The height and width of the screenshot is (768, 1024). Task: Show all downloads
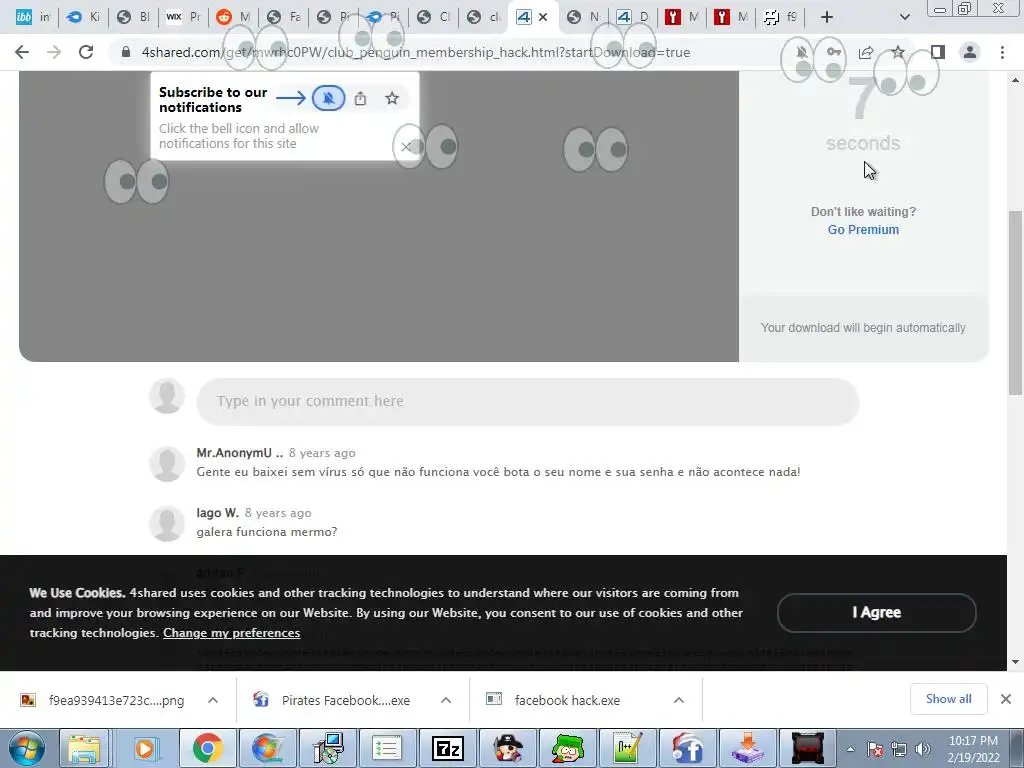click(x=948, y=699)
